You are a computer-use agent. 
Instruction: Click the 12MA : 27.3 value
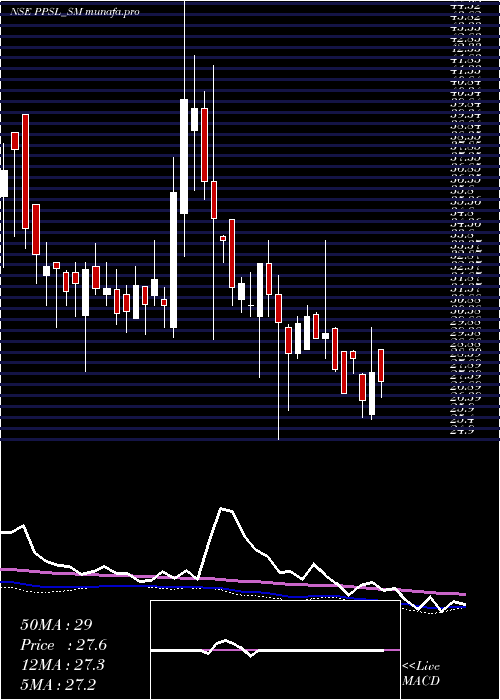pos(62,665)
